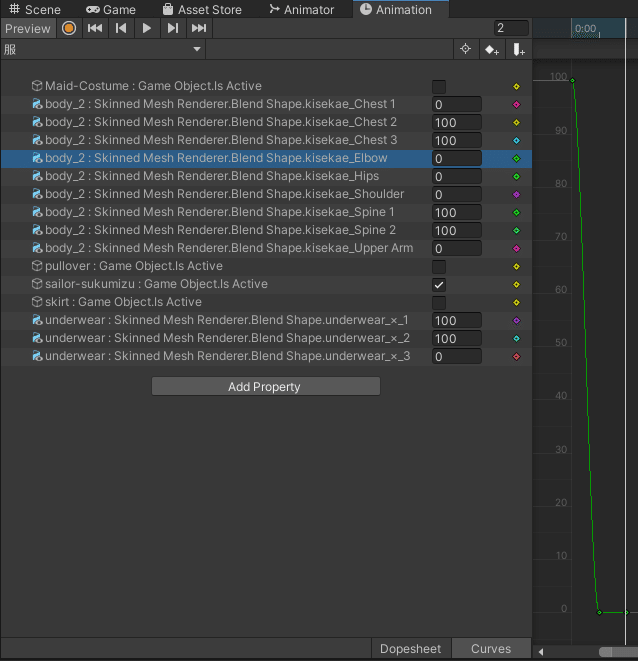This screenshot has height=661, width=638.
Task: Click keyframe diamond for underwear_x_1
Action: point(516,320)
